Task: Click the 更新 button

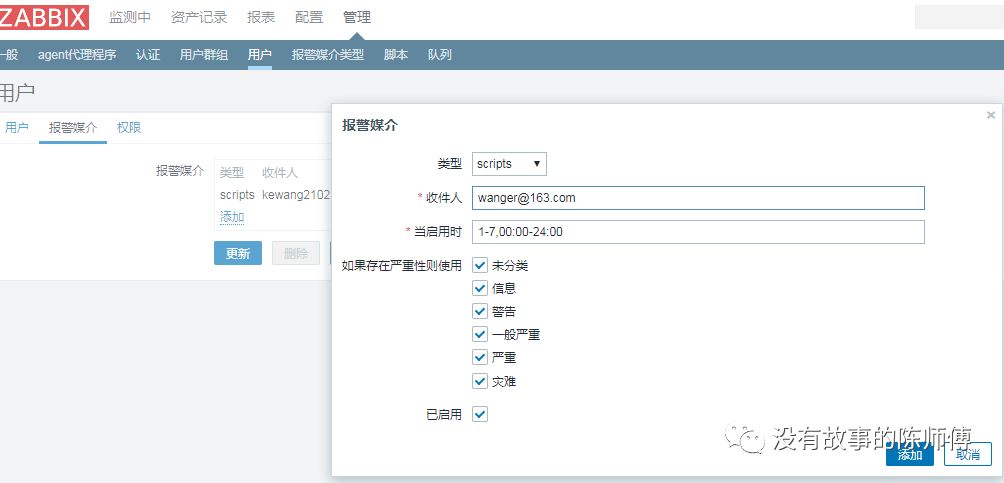Action: point(238,253)
